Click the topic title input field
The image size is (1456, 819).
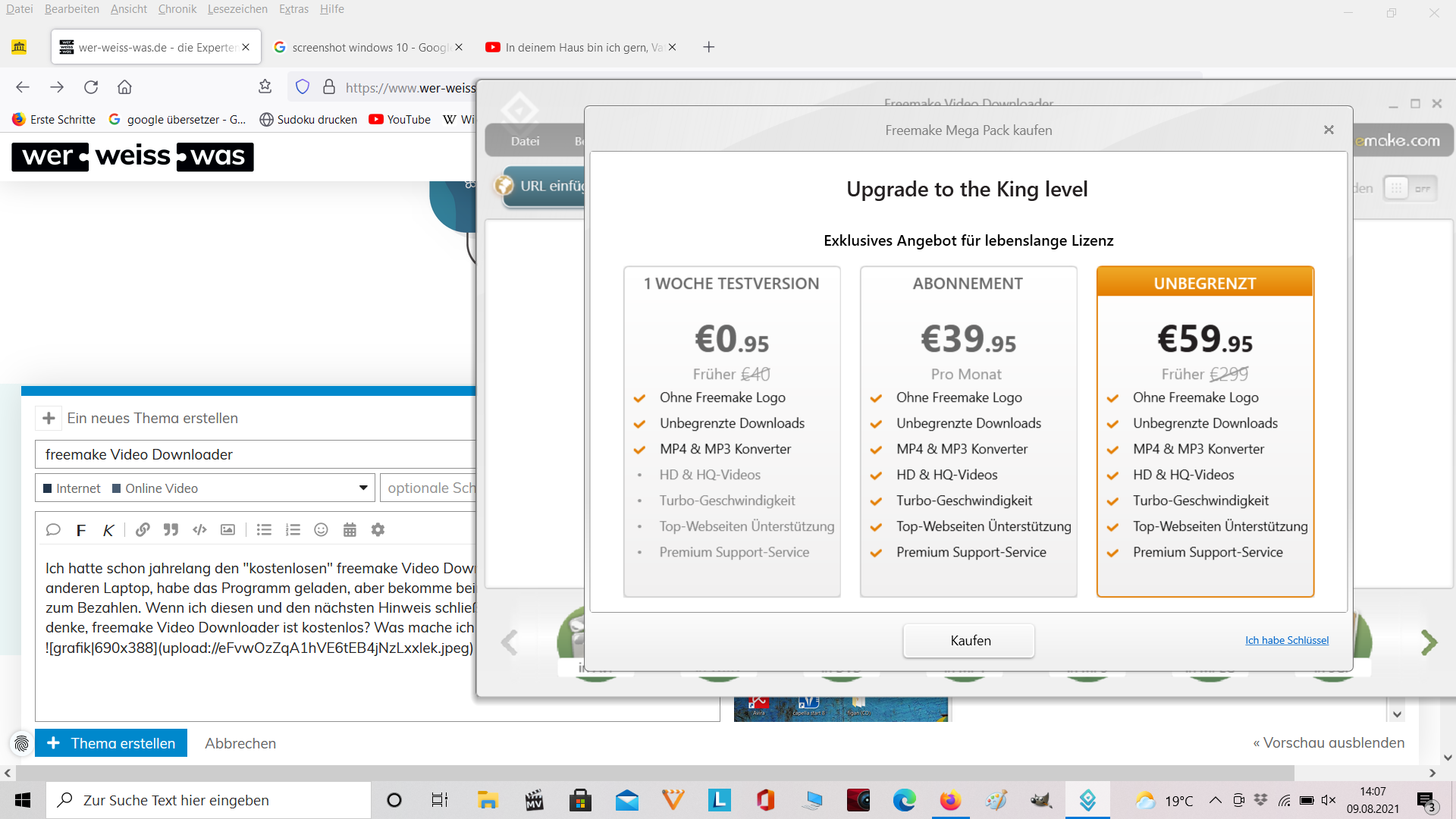tap(256, 454)
